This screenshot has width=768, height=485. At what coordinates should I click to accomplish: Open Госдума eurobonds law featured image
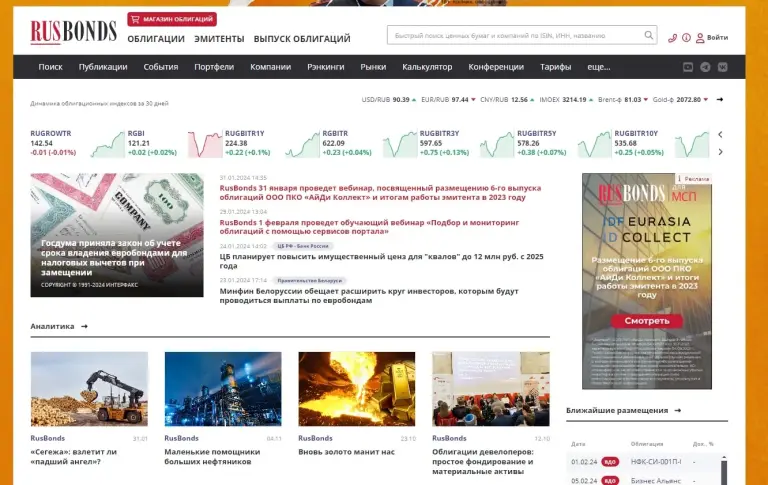point(117,235)
